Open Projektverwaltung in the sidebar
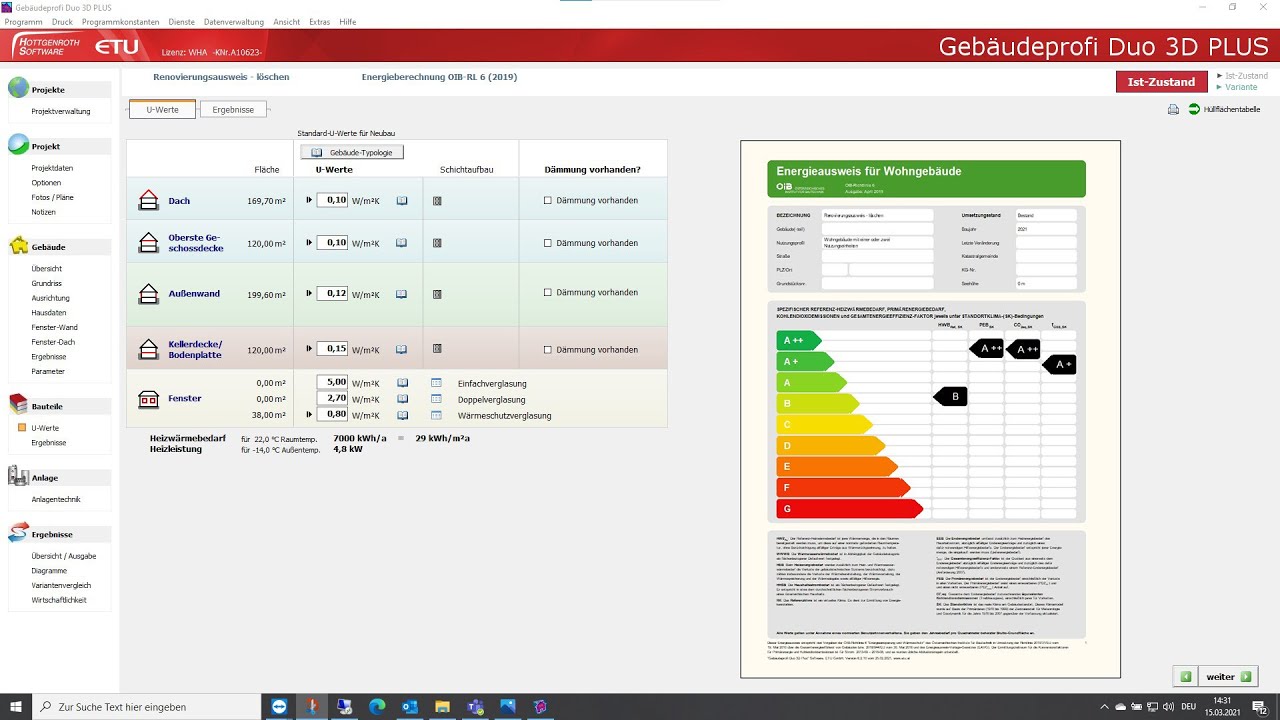 click(x=61, y=111)
